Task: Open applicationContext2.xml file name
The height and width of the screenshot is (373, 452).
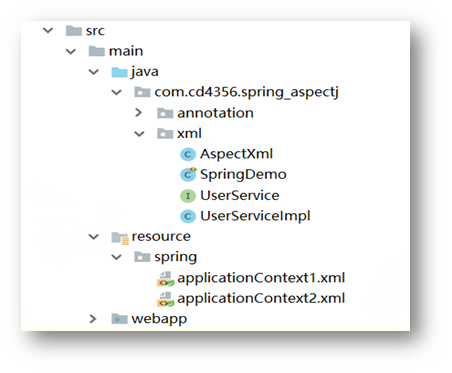Action: click(x=261, y=299)
